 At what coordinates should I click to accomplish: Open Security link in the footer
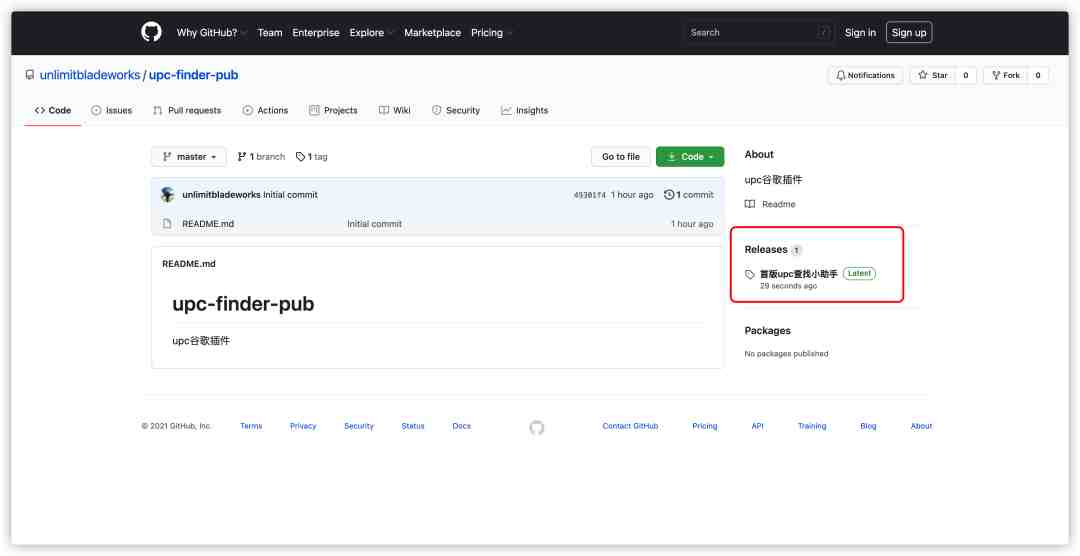pos(359,426)
